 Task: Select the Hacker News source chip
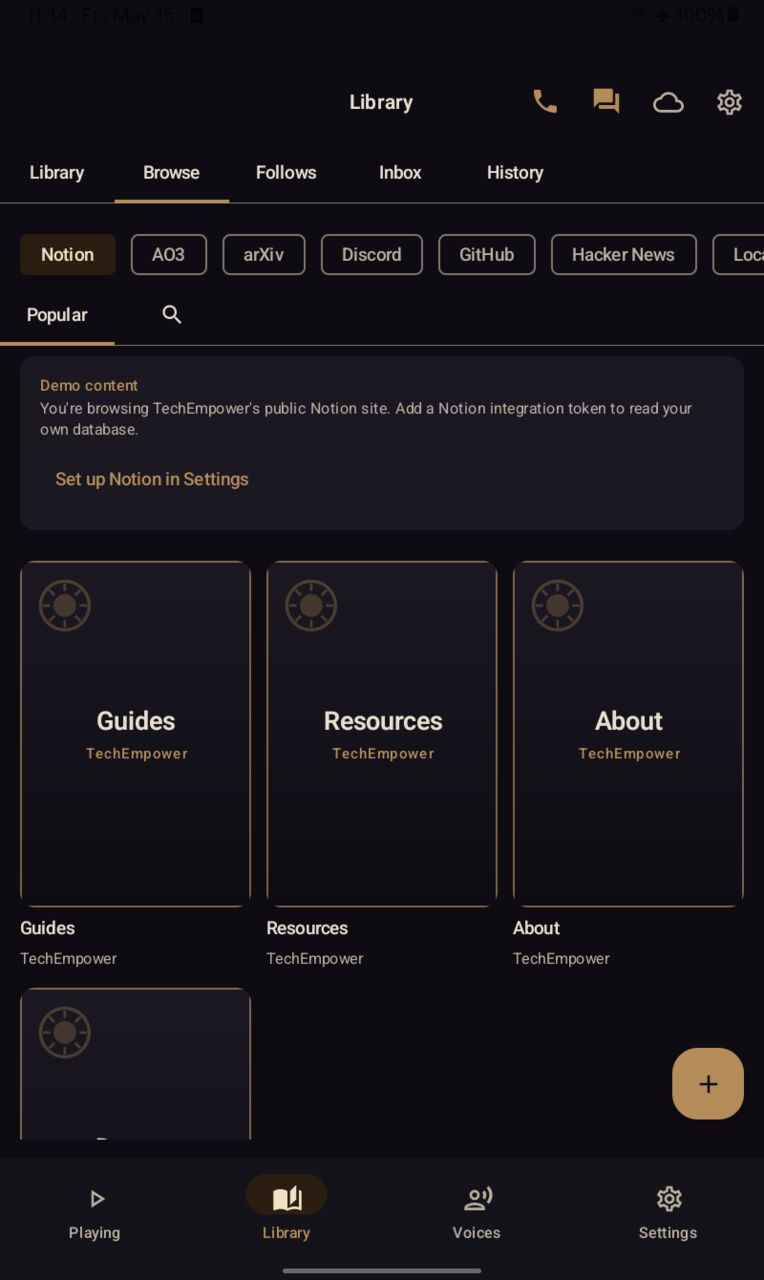tap(623, 255)
